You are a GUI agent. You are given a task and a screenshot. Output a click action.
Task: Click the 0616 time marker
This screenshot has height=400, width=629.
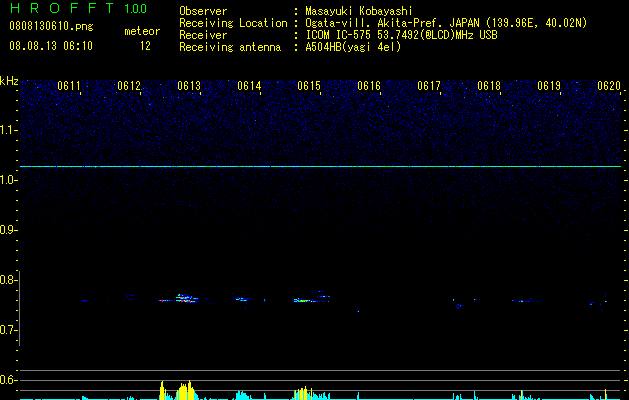point(369,86)
